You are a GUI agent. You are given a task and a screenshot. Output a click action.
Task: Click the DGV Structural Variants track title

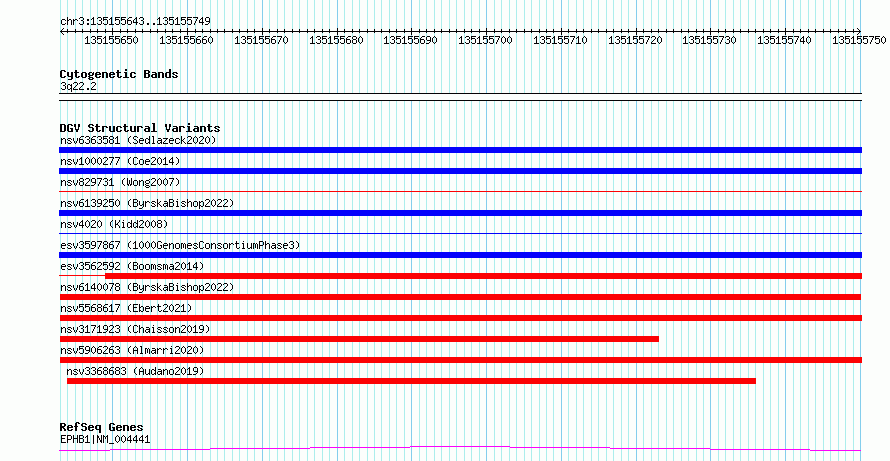(x=140, y=128)
